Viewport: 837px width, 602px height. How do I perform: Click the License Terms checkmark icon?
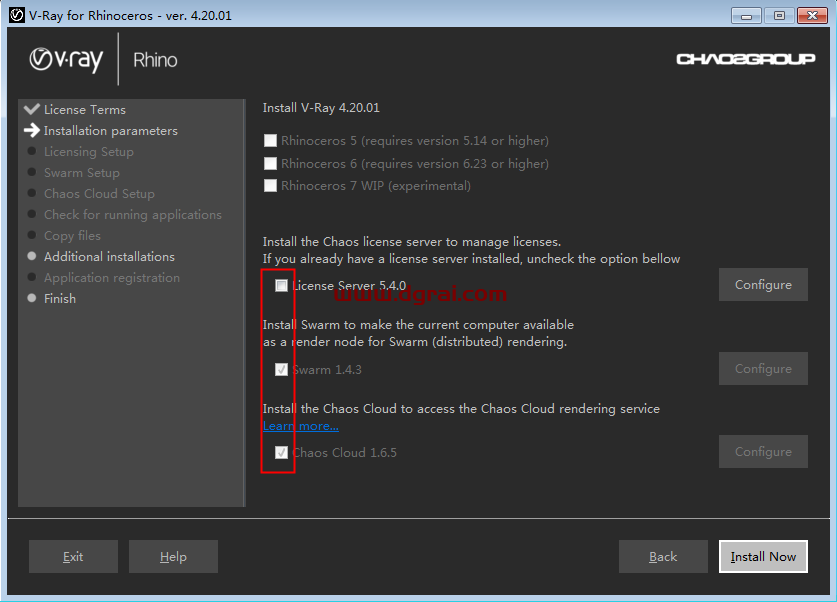pyautogui.click(x=32, y=109)
